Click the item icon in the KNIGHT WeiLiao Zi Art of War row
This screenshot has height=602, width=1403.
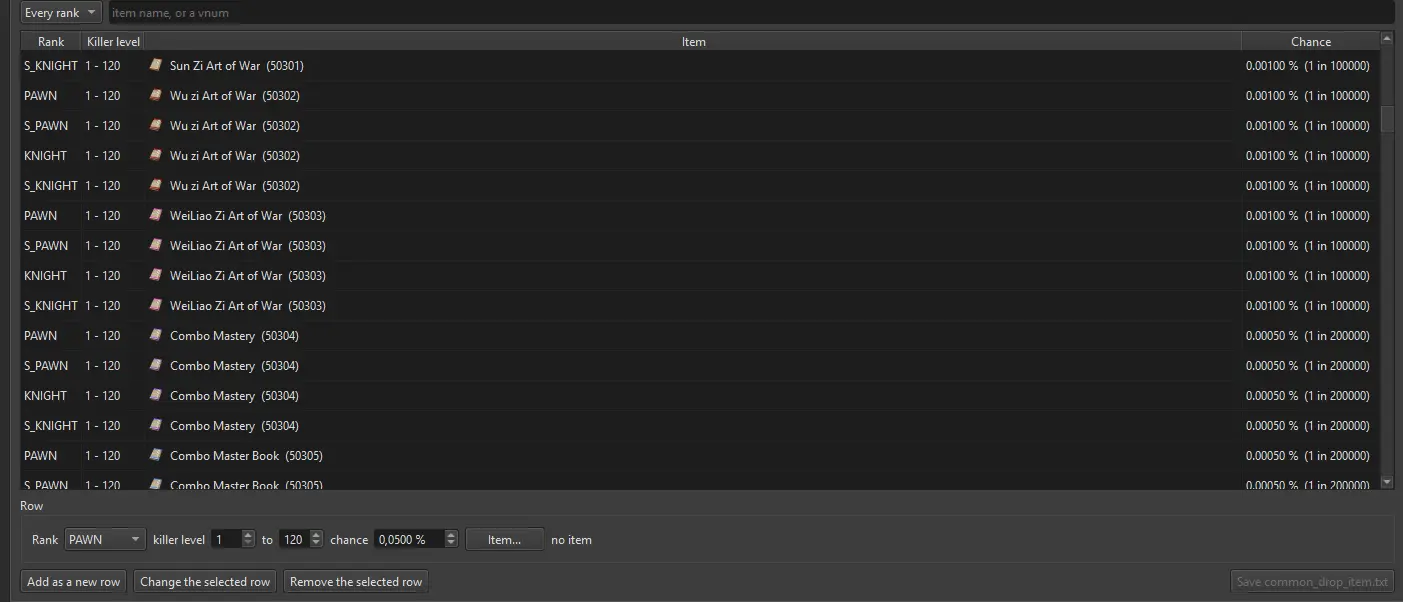[x=155, y=275]
